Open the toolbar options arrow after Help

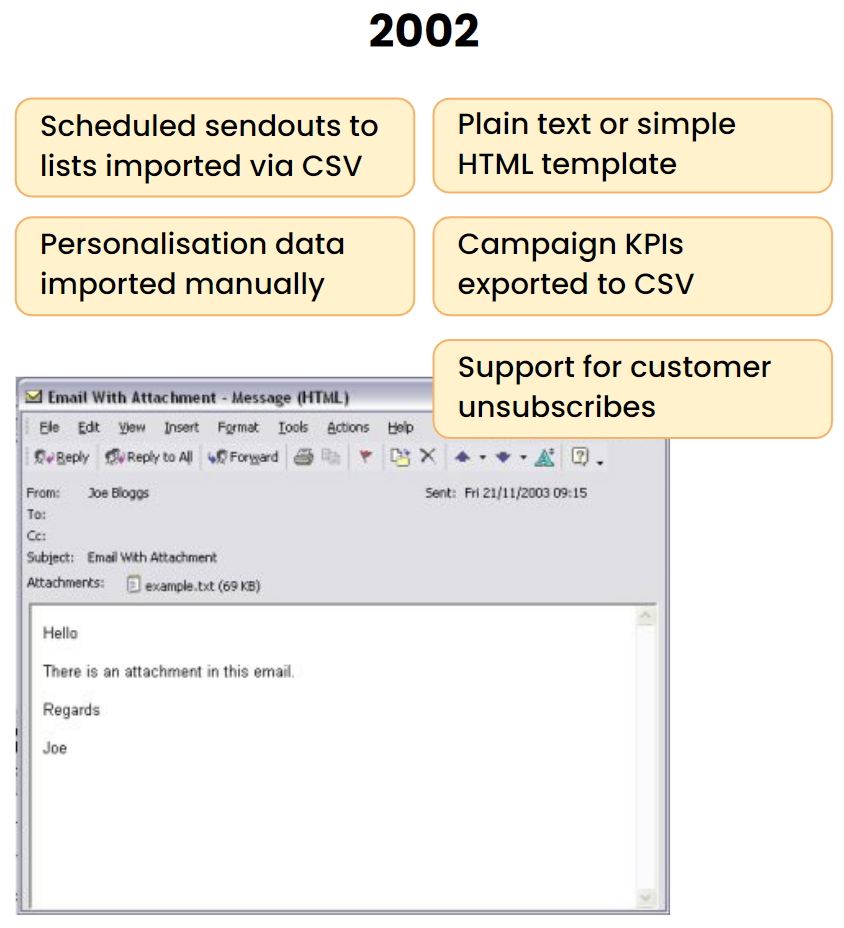pyautogui.click(x=600, y=462)
